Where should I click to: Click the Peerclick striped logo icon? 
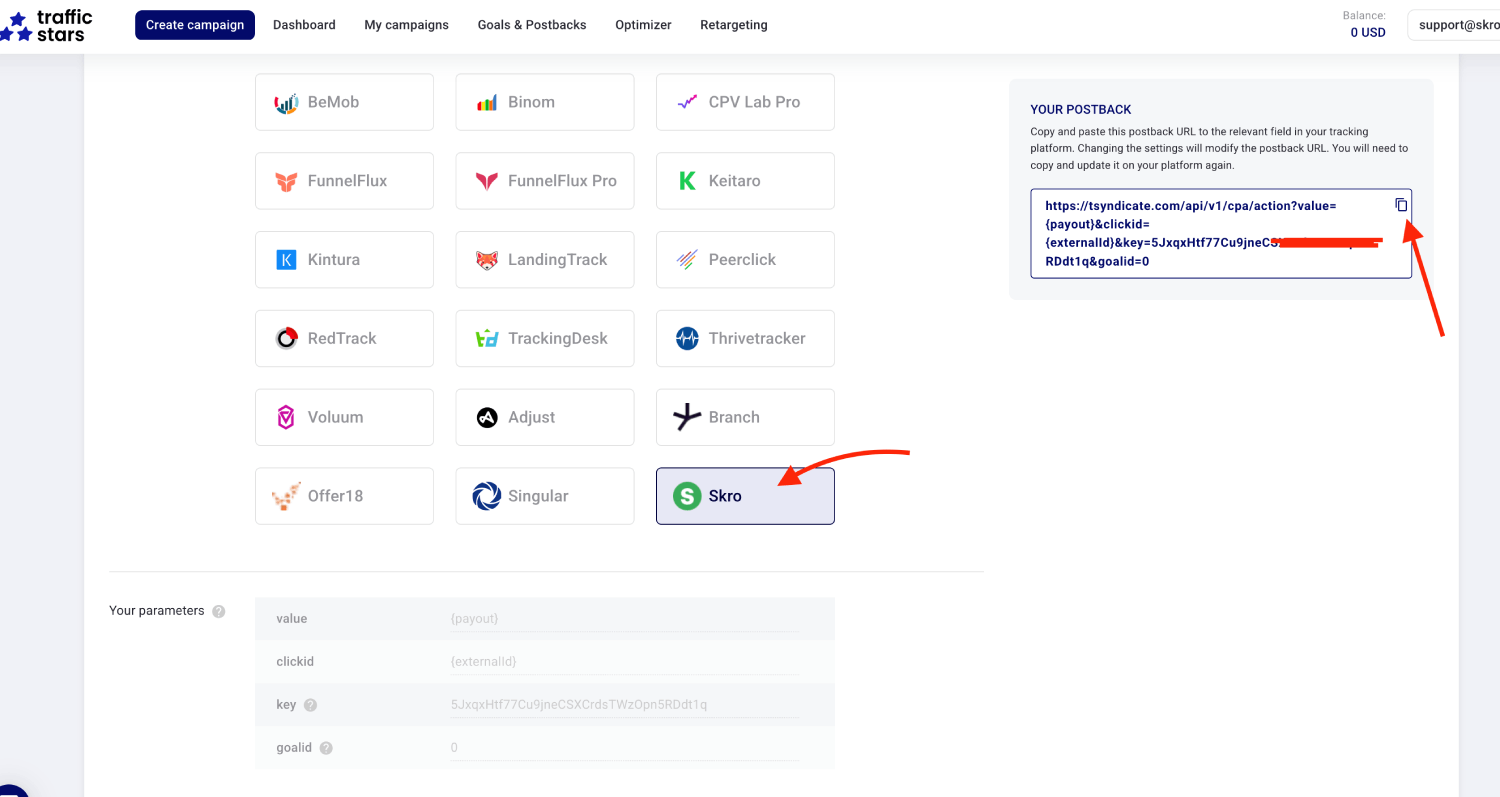click(x=687, y=260)
